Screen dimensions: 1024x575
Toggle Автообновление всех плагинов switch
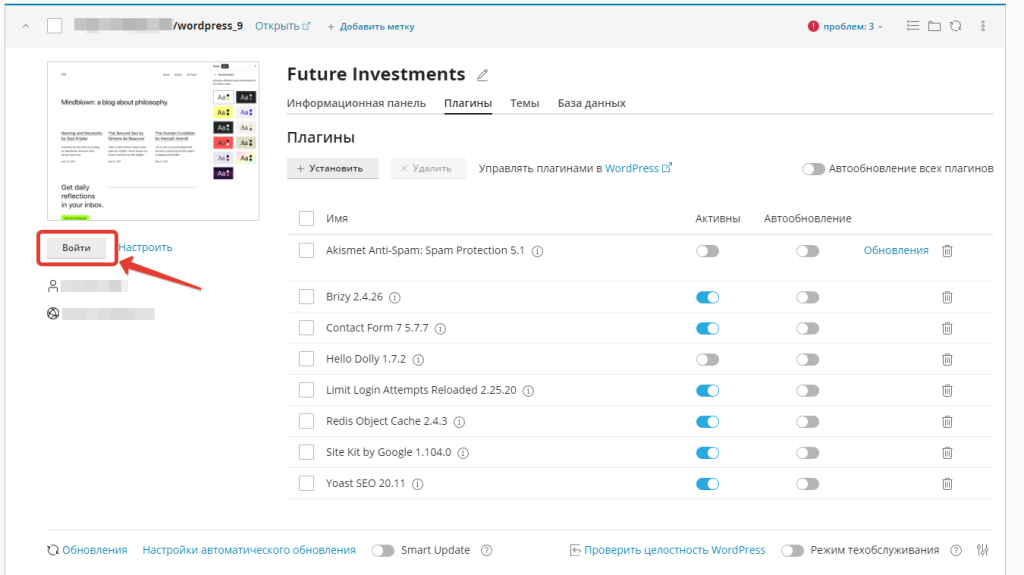[813, 169]
